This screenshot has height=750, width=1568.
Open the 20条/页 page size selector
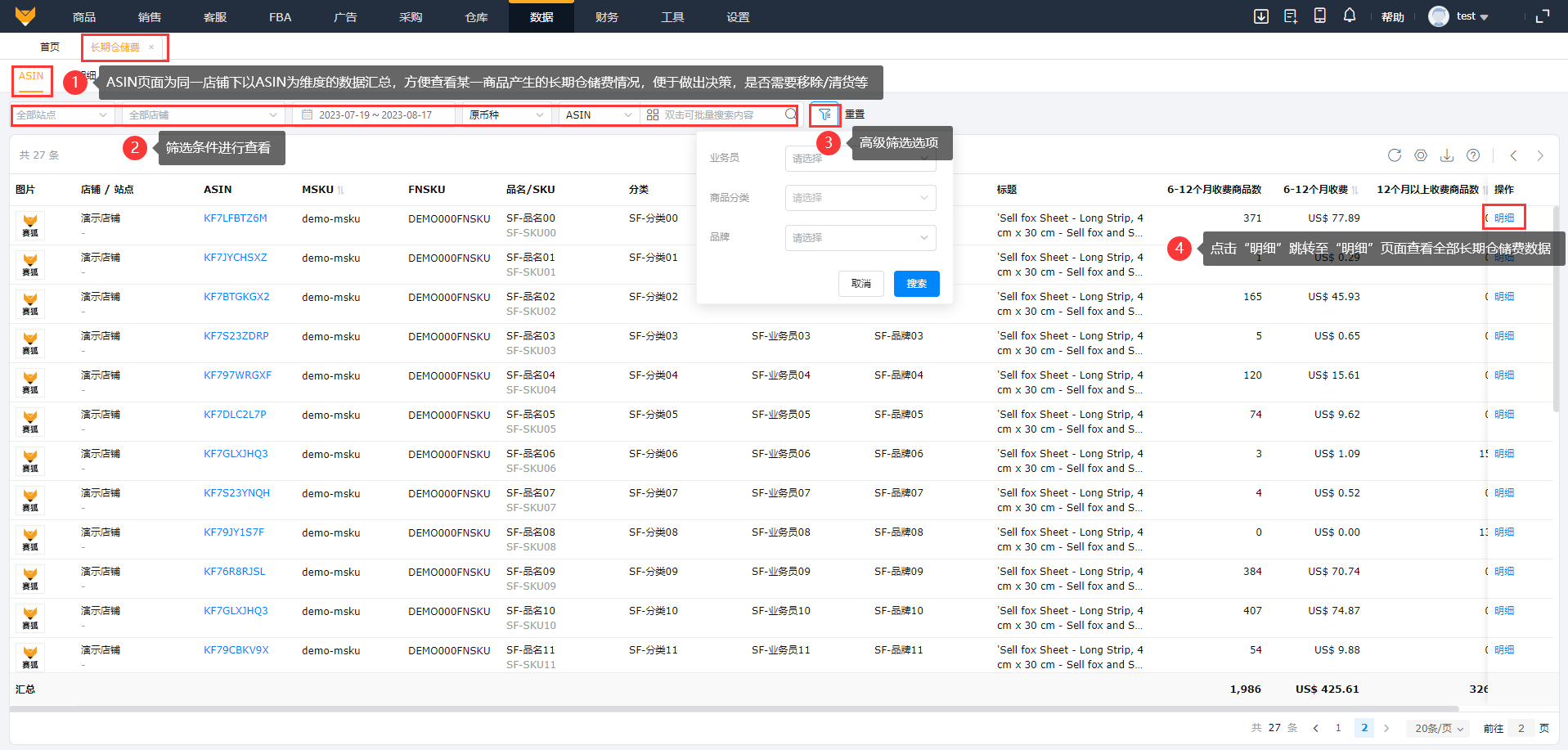coord(1439,728)
